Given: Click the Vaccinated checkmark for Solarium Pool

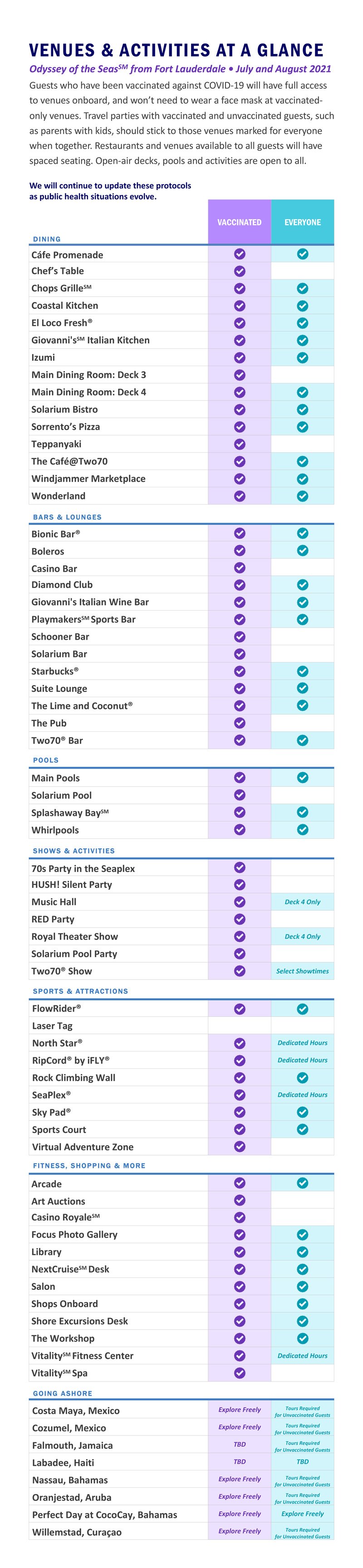Looking at the screenshot, I should [x=240, y=794].
